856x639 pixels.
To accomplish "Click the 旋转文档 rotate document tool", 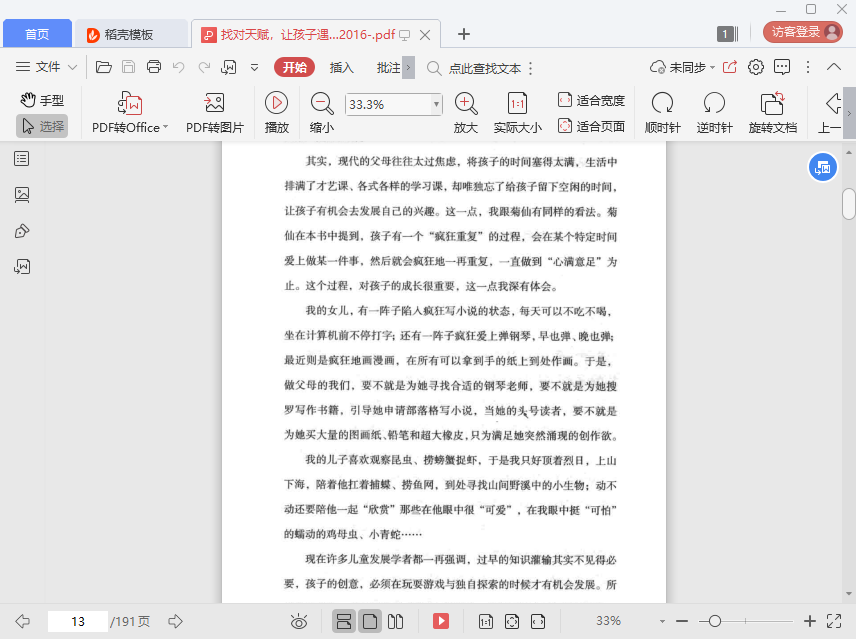I will point(772,112).
